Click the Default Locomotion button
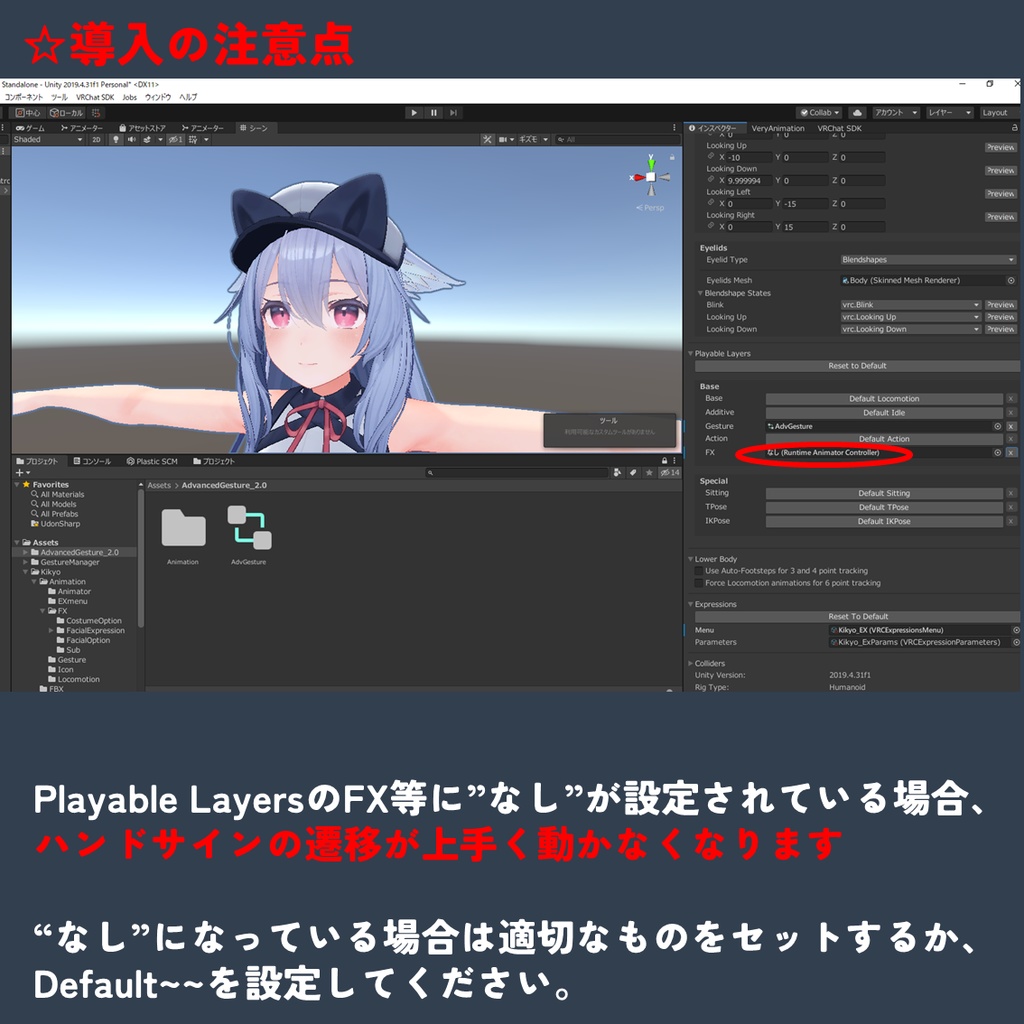 coord(884,399)
